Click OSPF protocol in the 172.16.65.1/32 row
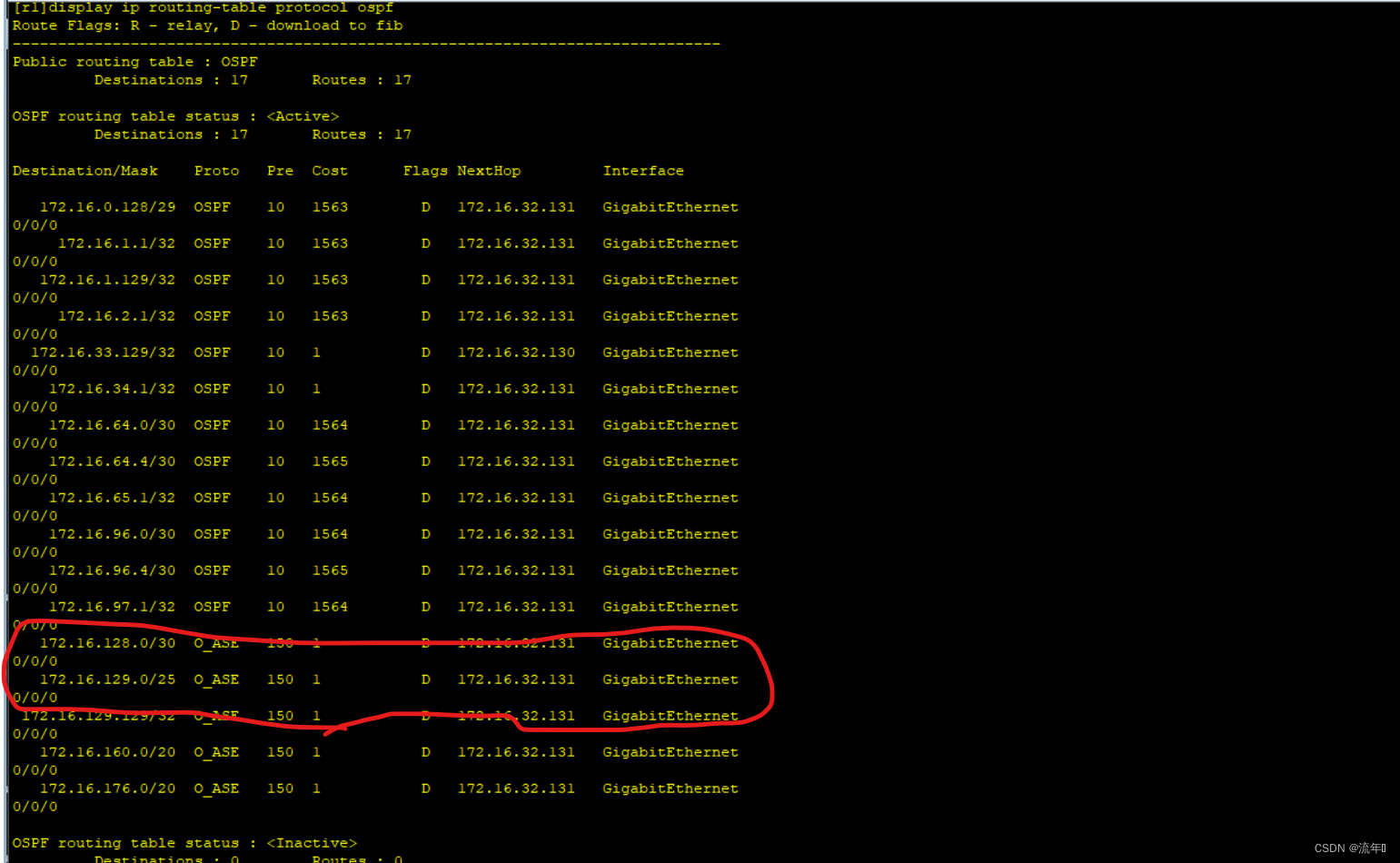1400x863 pixels. coord(212,498)
